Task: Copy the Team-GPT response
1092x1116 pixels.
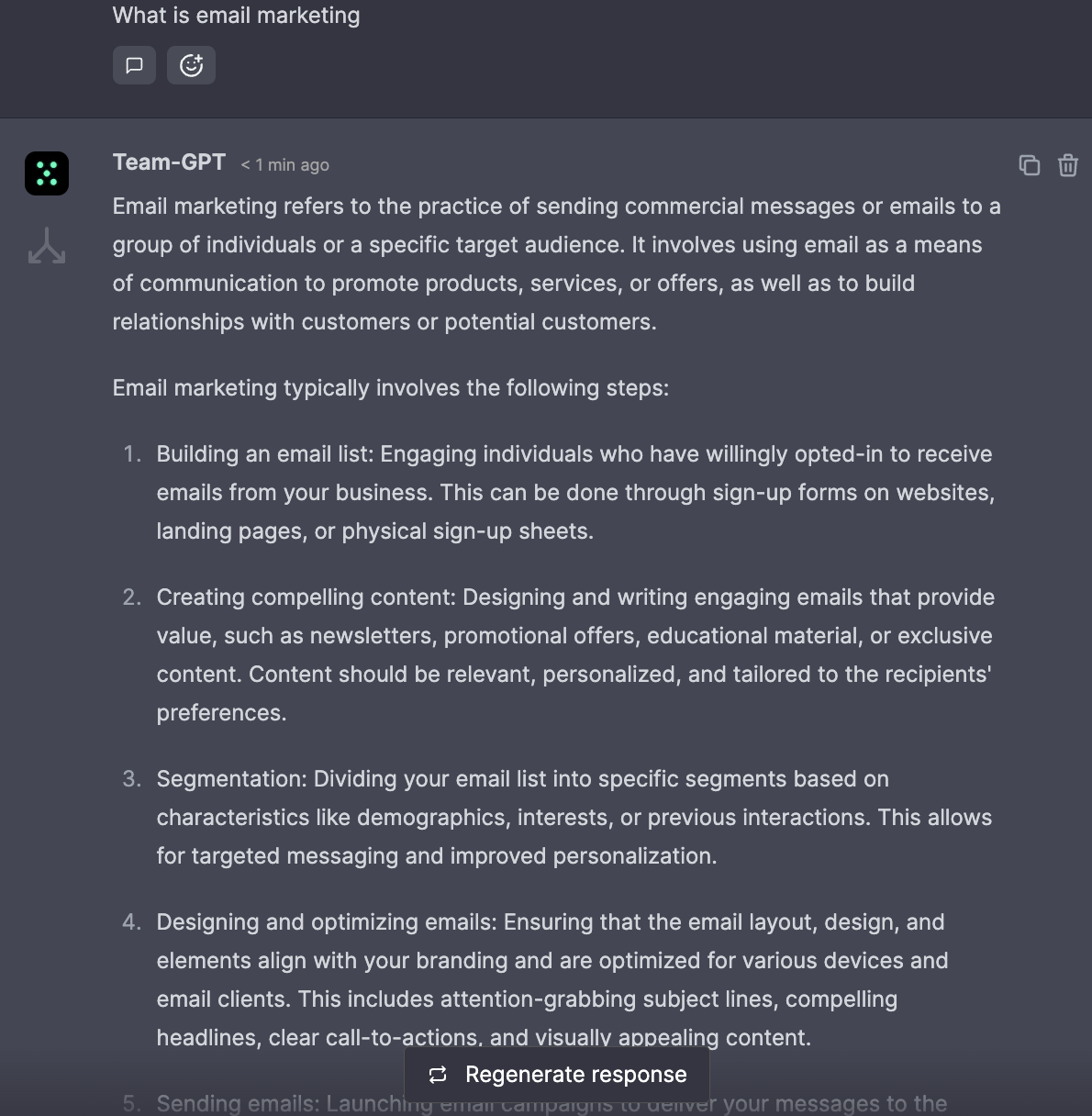Action: coord(1029,165)
